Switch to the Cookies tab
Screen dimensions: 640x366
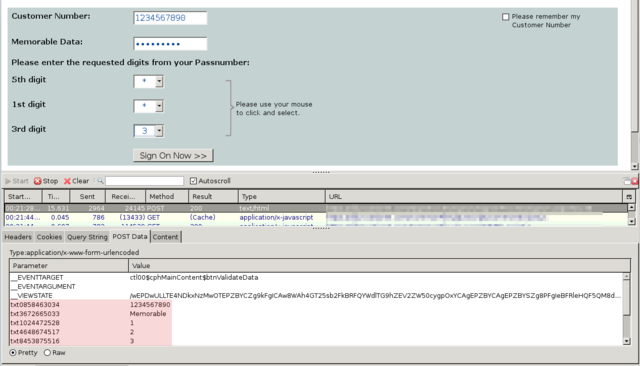click(49, 237)
